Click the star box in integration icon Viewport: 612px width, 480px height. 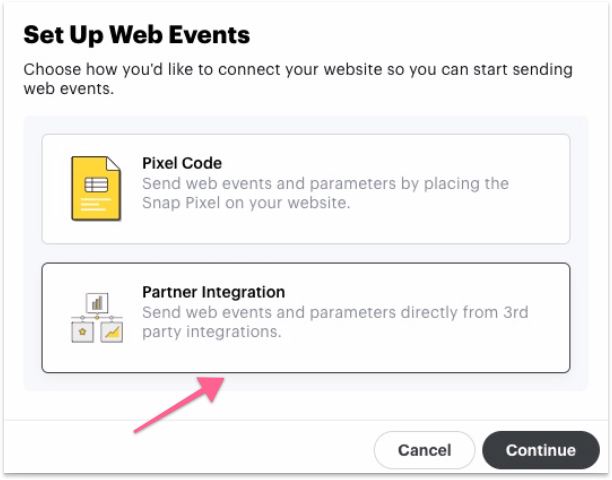[x=83, y=332]
